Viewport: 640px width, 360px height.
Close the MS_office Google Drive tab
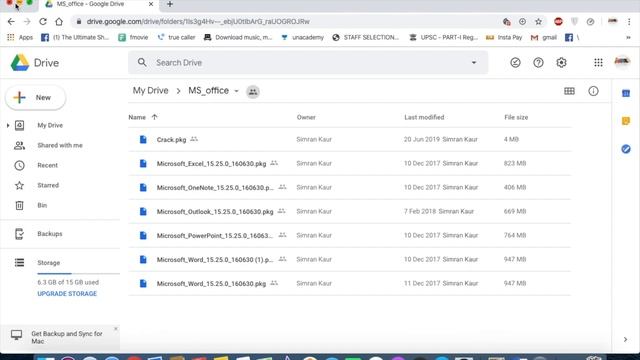click(151, 4)
